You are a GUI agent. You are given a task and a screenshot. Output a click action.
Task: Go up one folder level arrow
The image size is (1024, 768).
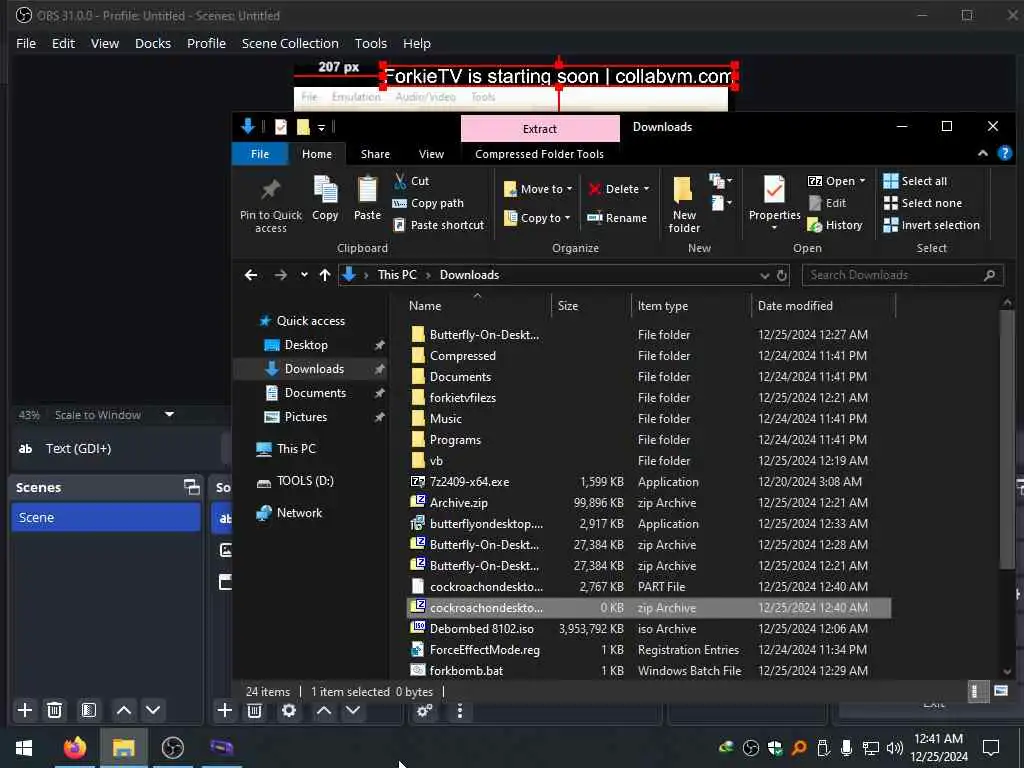(325, 275)
